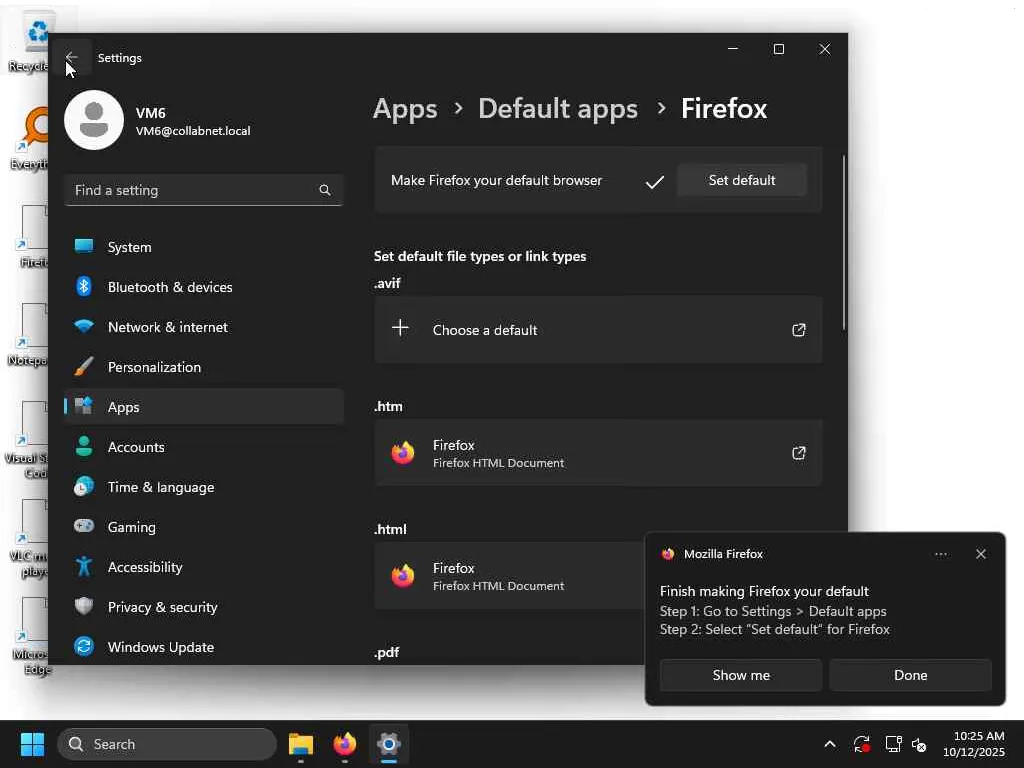The height and width of the screenshot is (768, 1024).
Task: Click Default apps in the breadcrumb
Action: coord(557,109)
